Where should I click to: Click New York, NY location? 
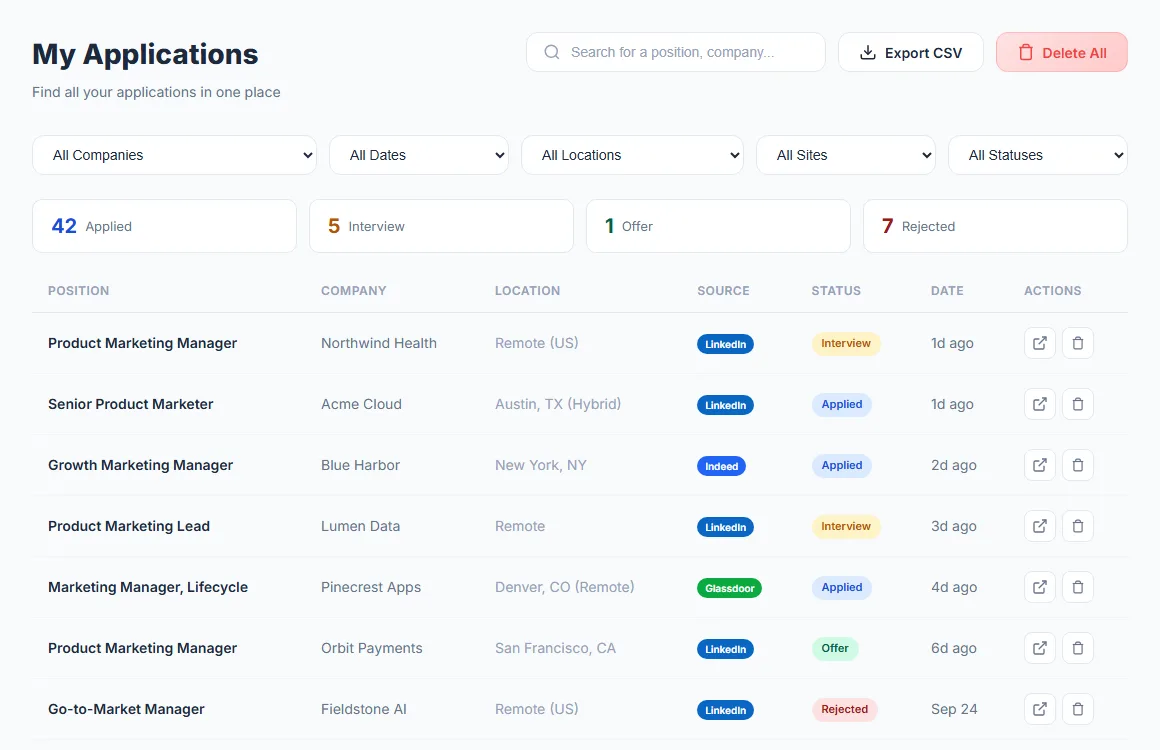pos(541,465)
